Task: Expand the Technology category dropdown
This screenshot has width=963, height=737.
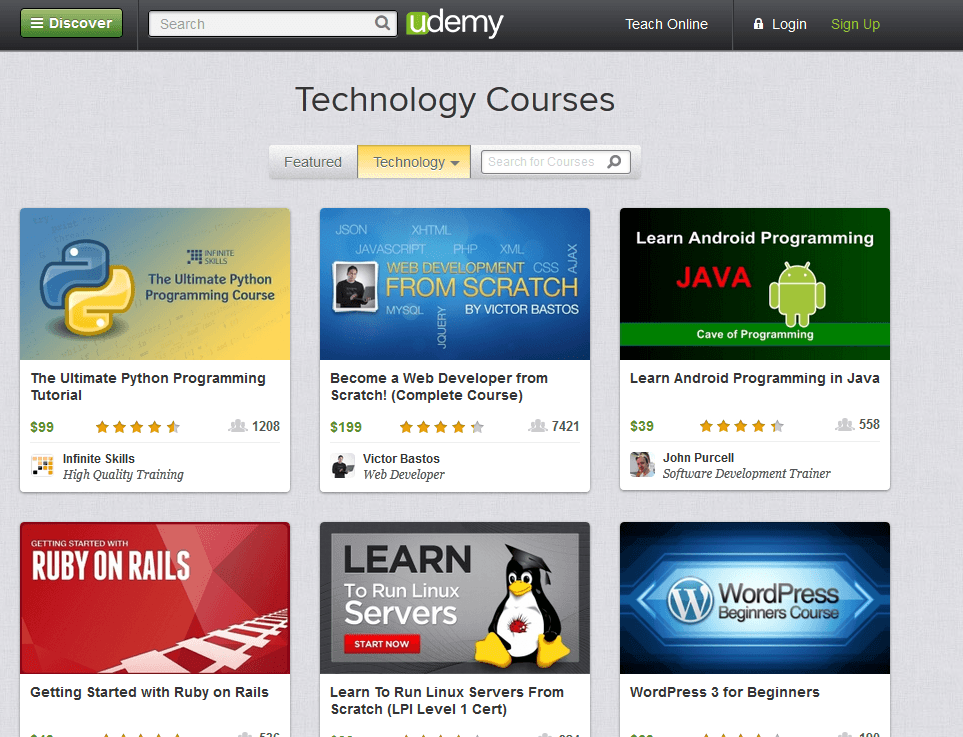Action: coord(414,162)
